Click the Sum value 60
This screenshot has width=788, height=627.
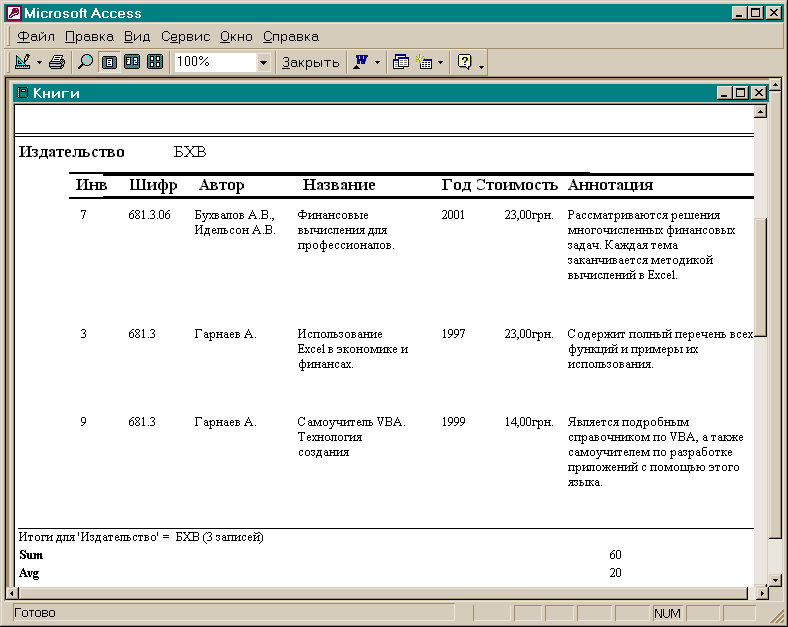coord(616,555)
